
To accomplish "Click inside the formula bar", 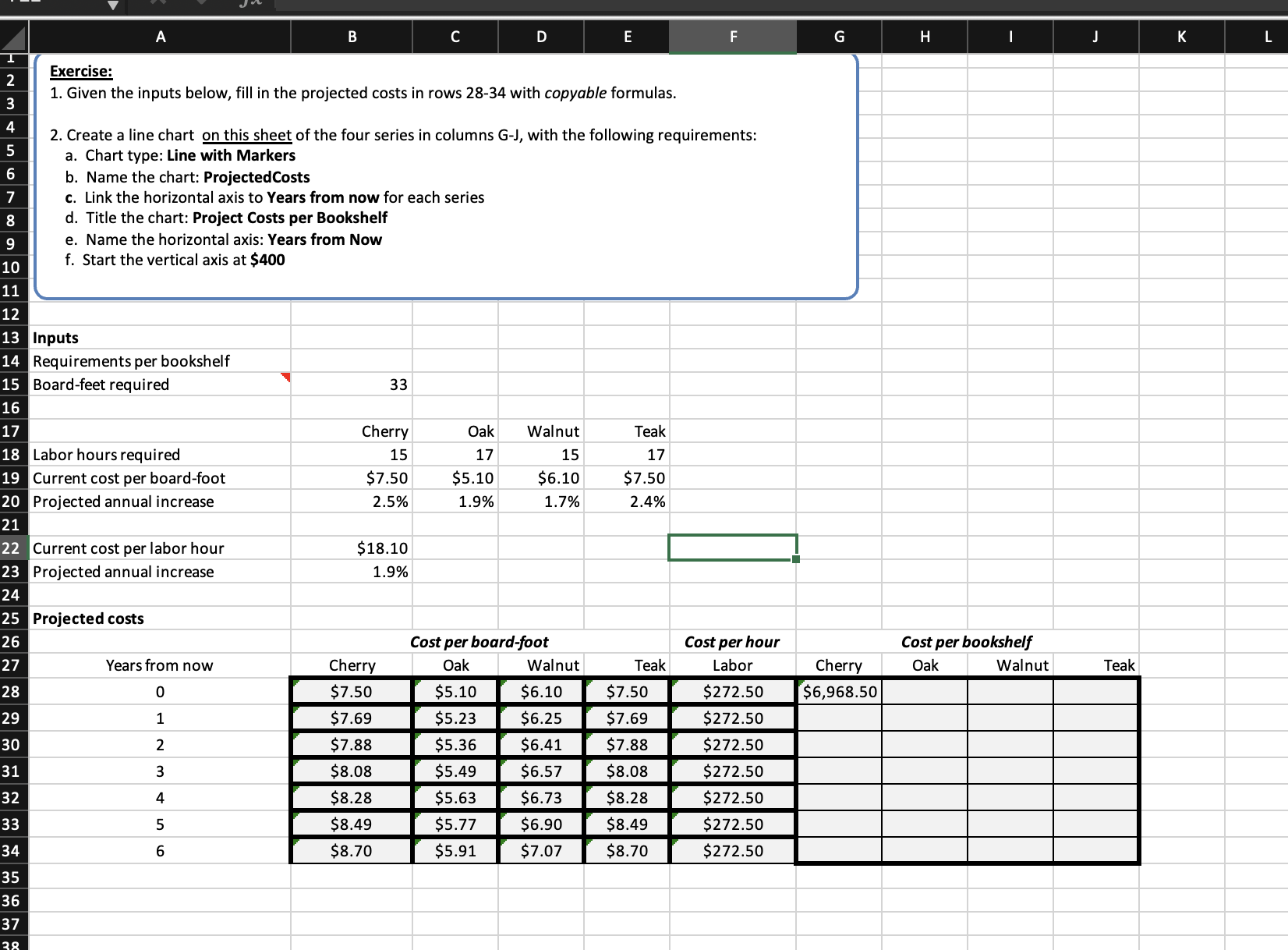I will click(x=624, y=6).
